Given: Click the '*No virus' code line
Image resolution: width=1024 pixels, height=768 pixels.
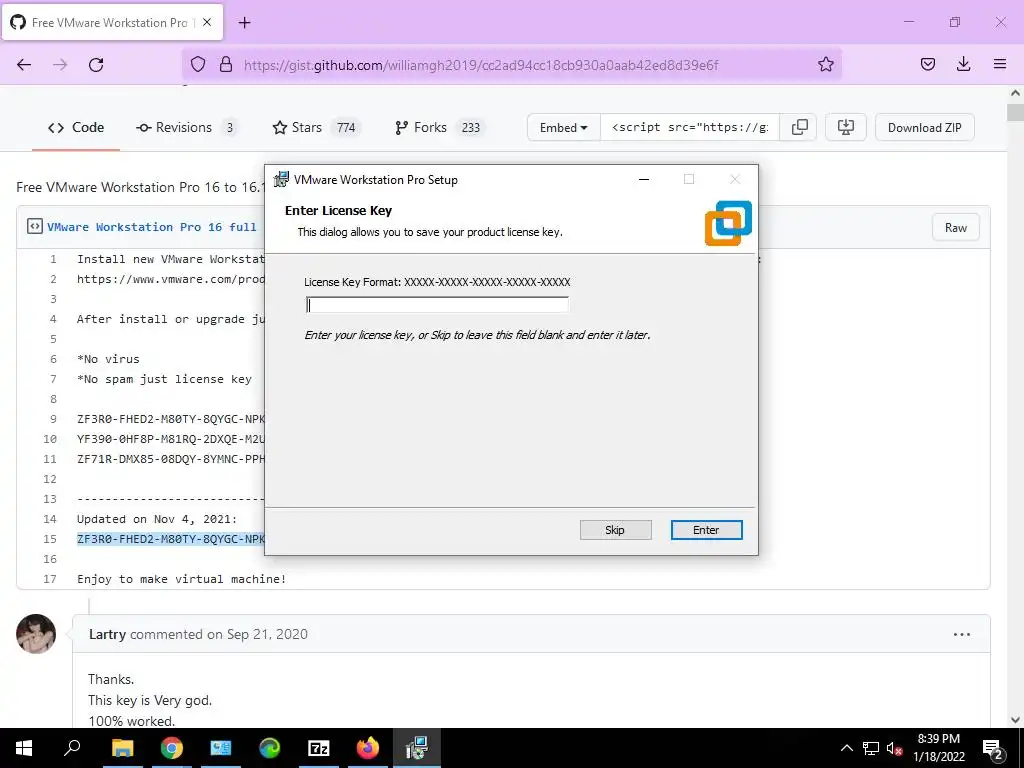Looking at the screenshot, I should (x=108, y=359).
